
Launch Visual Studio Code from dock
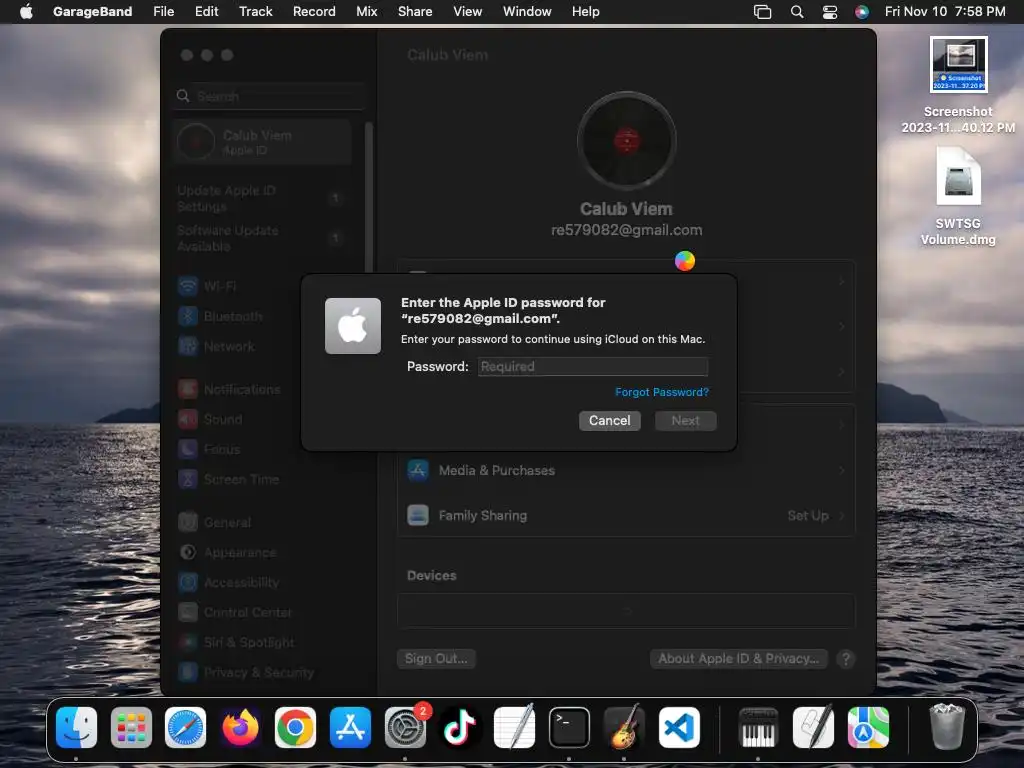coord(679,727)
